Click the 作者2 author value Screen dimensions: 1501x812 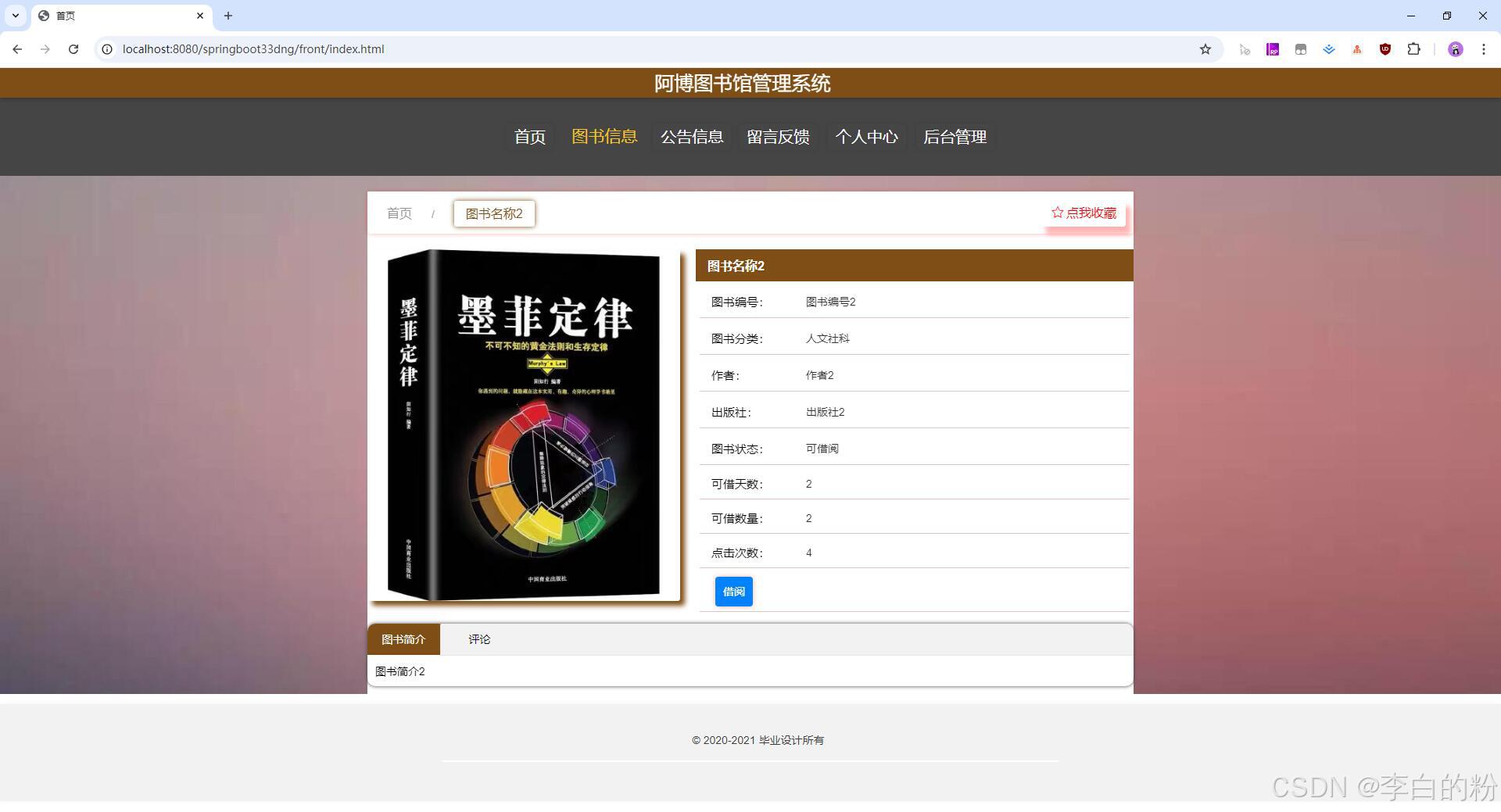pyautogui.click(x=819, y=375)
